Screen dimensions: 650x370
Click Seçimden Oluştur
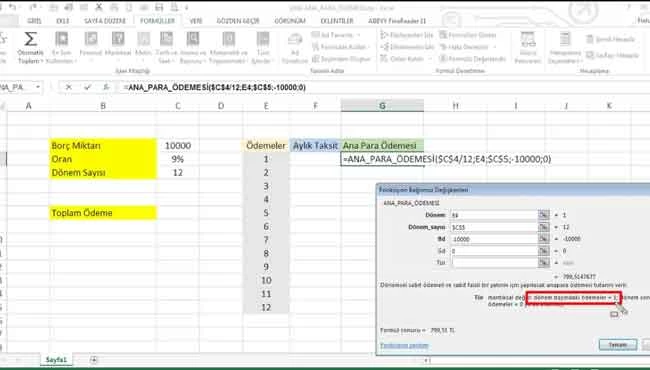click(341, 59)
